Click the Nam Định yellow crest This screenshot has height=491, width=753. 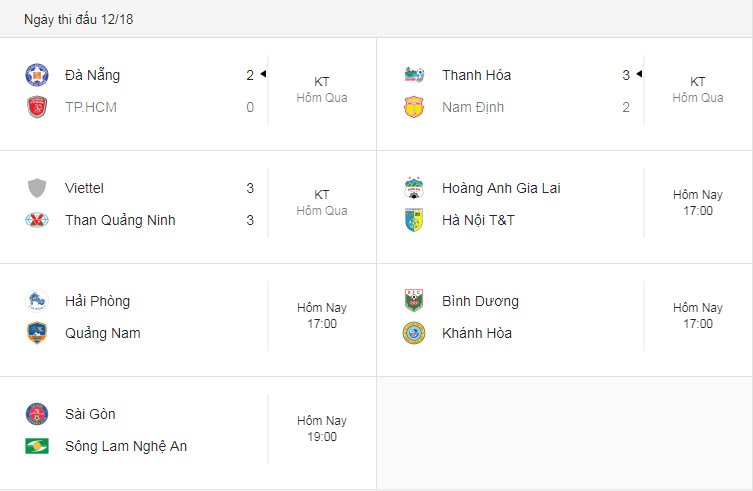coord(414,107)
